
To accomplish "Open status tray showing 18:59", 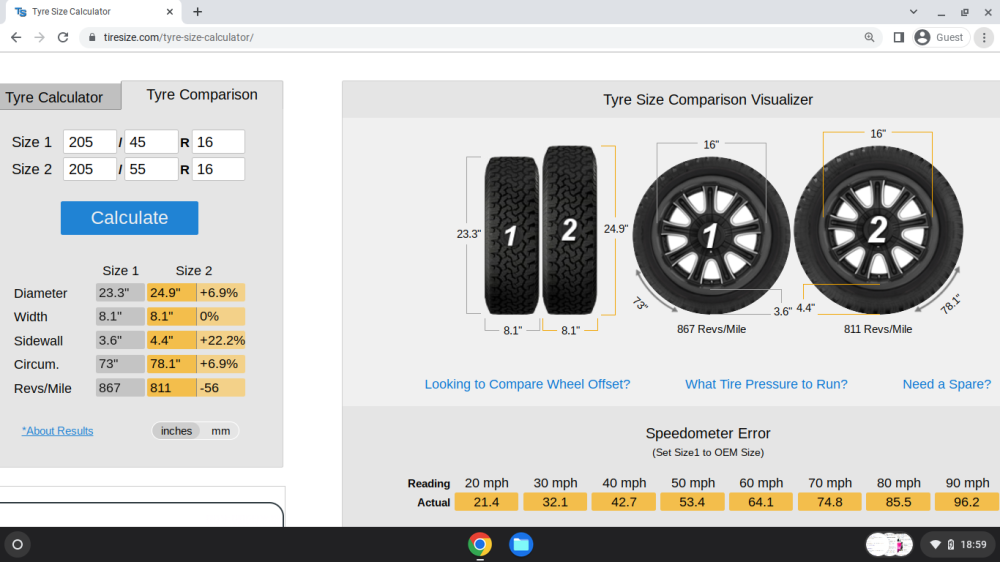I will point(959,544).
